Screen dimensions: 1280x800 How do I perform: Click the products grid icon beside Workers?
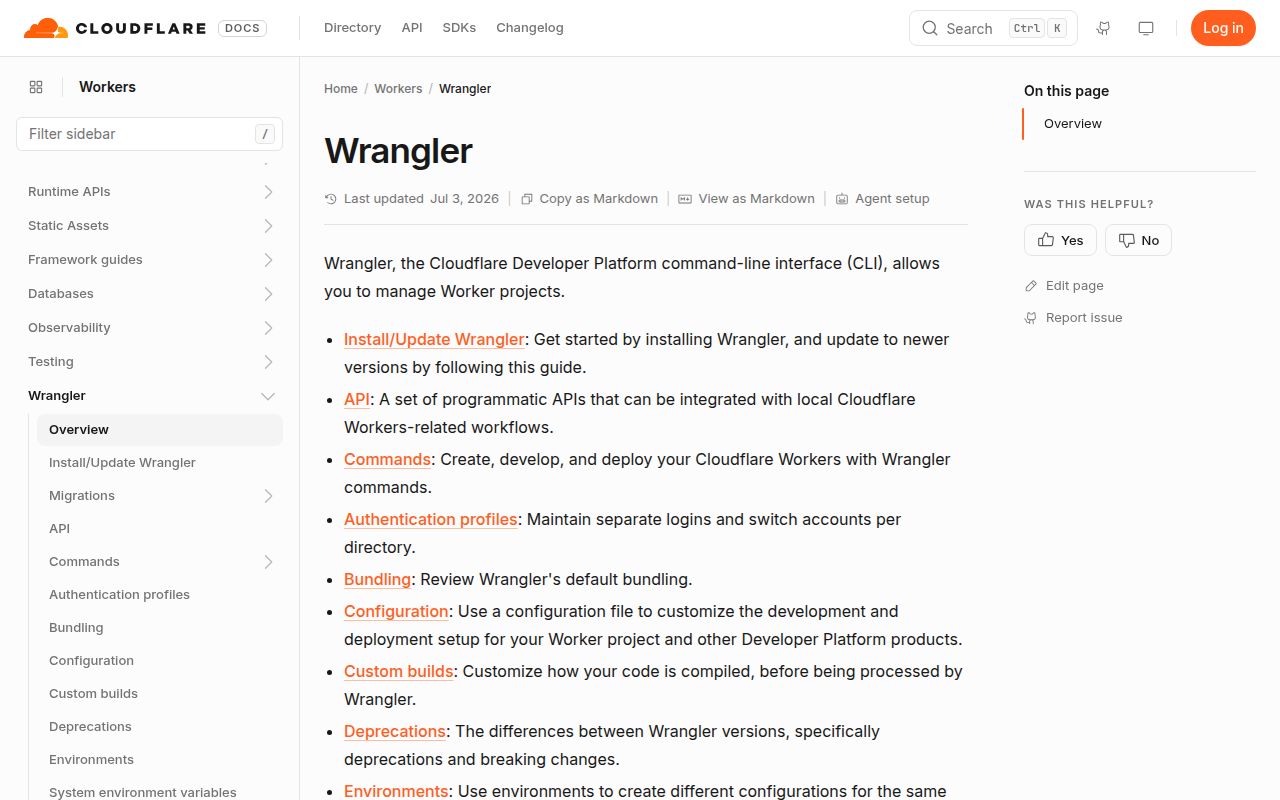[36, 87]
